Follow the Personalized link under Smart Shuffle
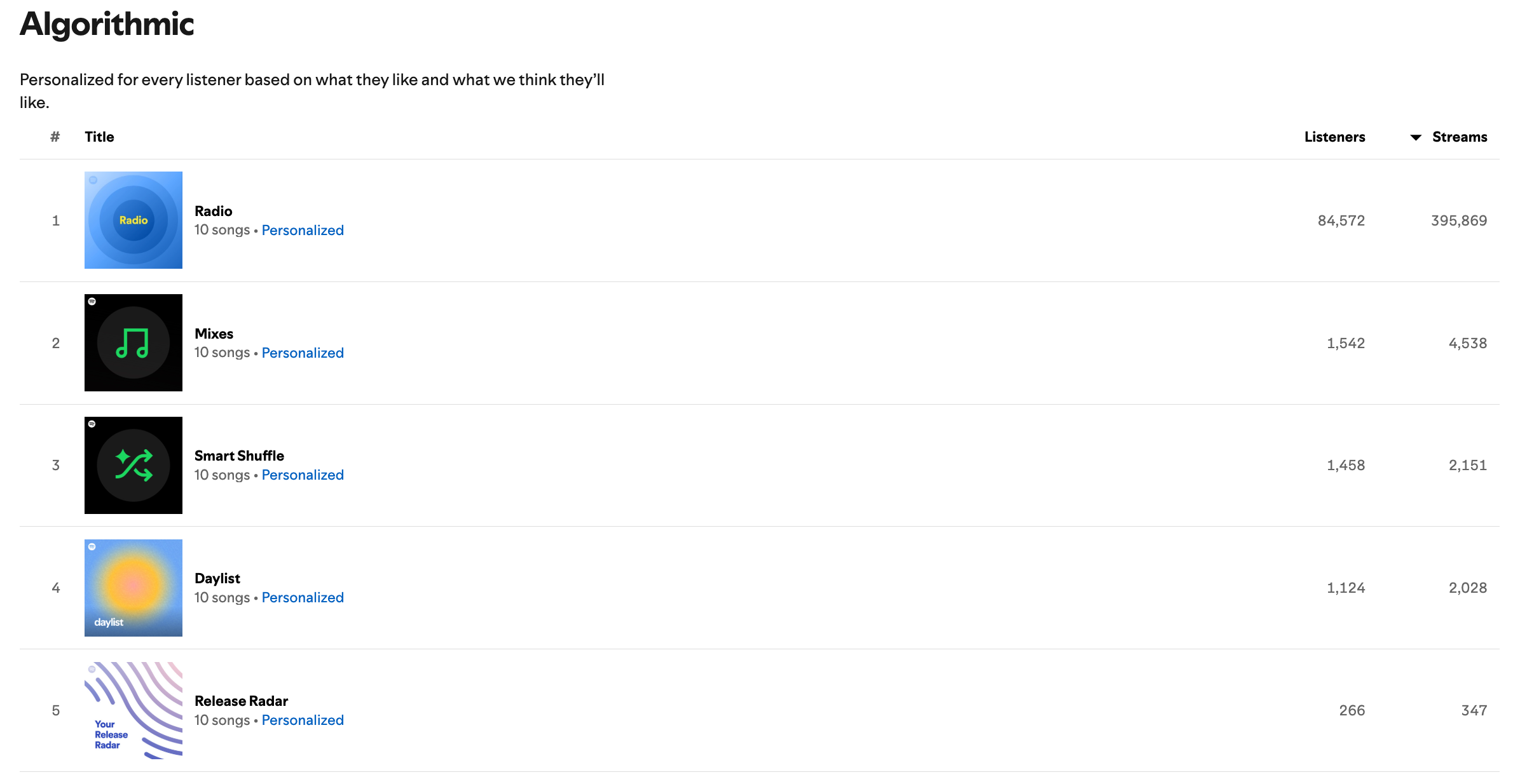The width and height of the screenshot is (1527, 784). click(x=303, y=475)
